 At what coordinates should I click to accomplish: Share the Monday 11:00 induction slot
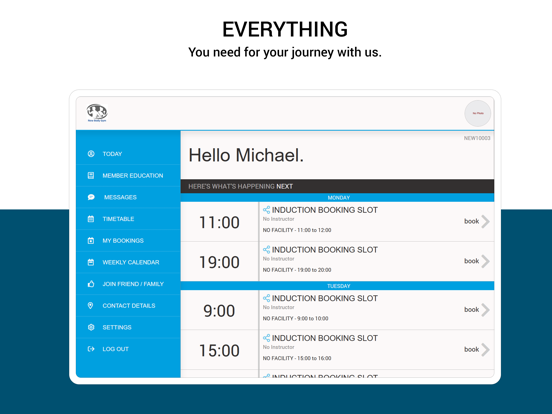click(x=266, y=210)
